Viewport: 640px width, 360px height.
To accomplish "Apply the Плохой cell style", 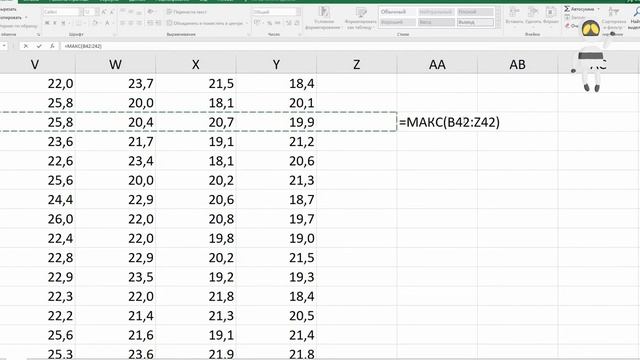I will (475, 12).
